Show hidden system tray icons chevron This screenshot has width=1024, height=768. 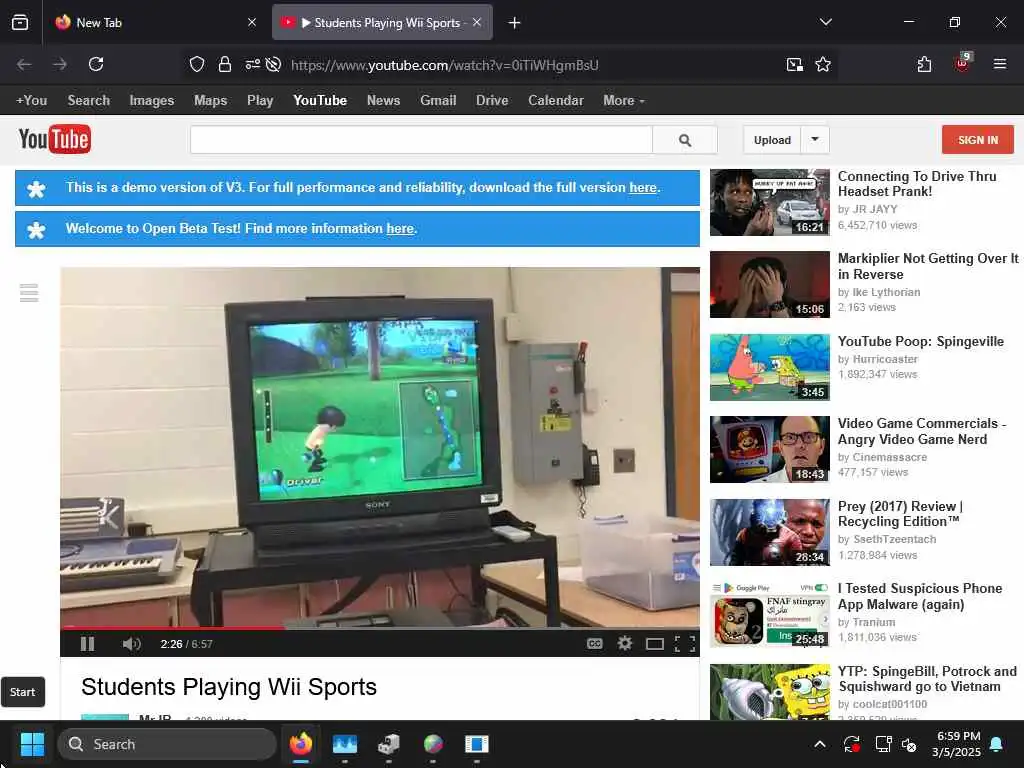[x=820, y=744]
